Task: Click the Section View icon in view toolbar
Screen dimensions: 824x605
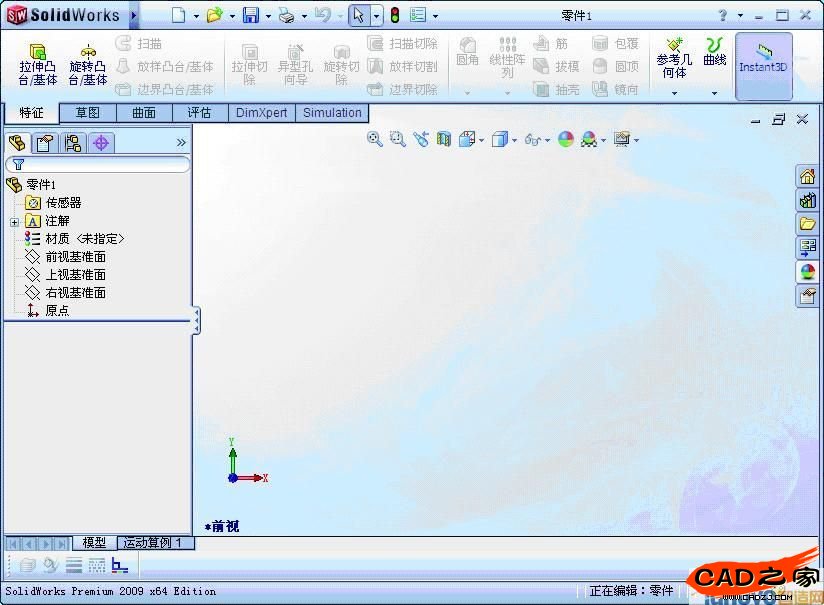Action: [444, 140]
